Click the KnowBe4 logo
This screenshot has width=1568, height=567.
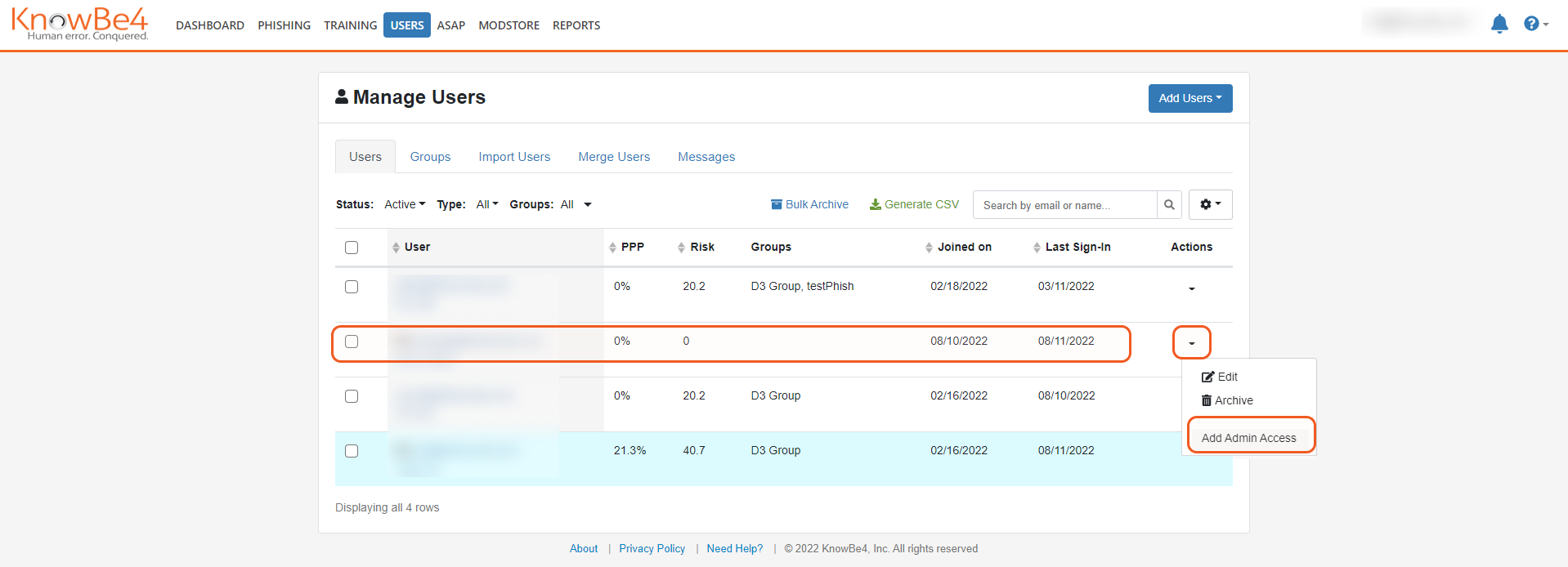(x=80, y=24)
